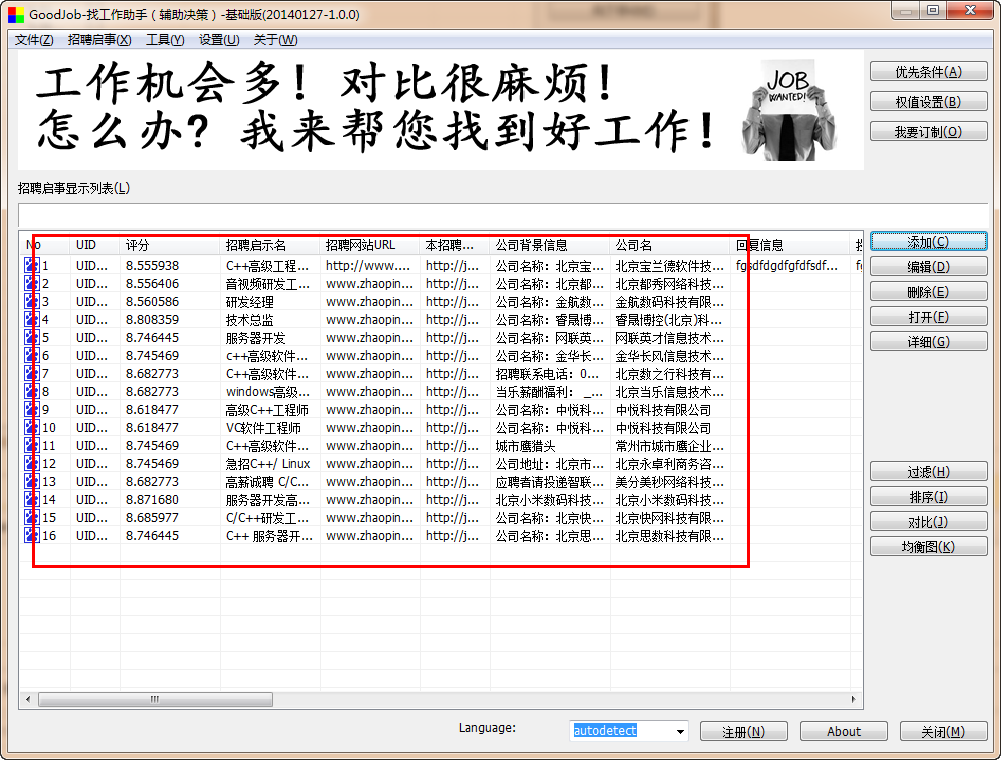Sort by the 公司背景信息 column header
Screen dimensions: 1001x760
click(x=550, y=245)
